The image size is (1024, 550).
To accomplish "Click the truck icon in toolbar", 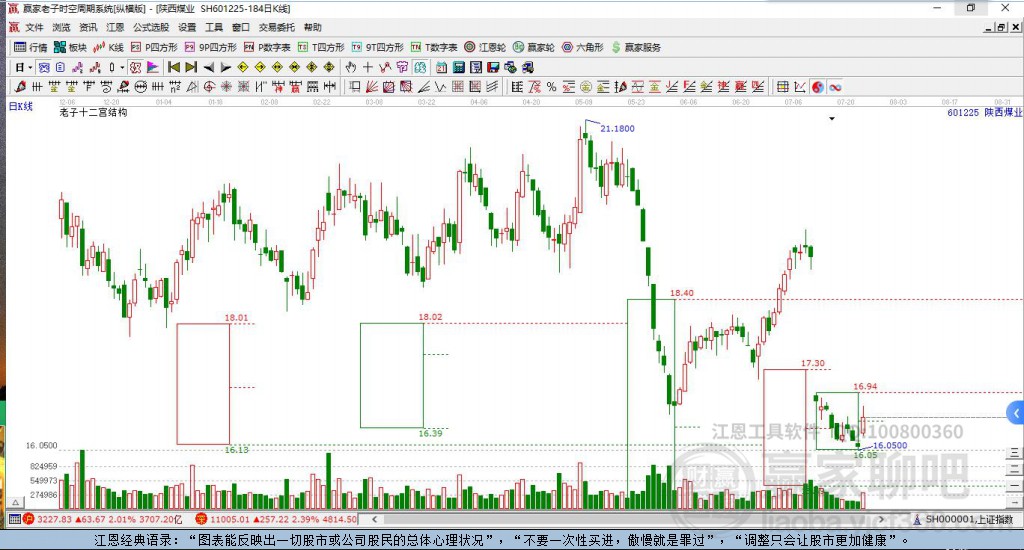I will (528, 67).
